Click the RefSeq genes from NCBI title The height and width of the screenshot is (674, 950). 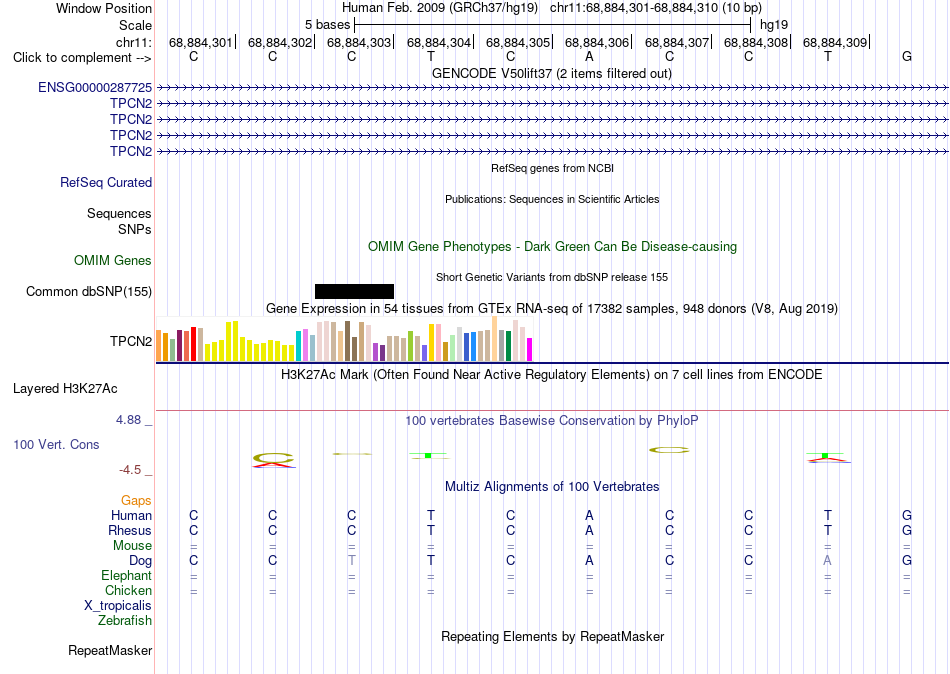553,168
